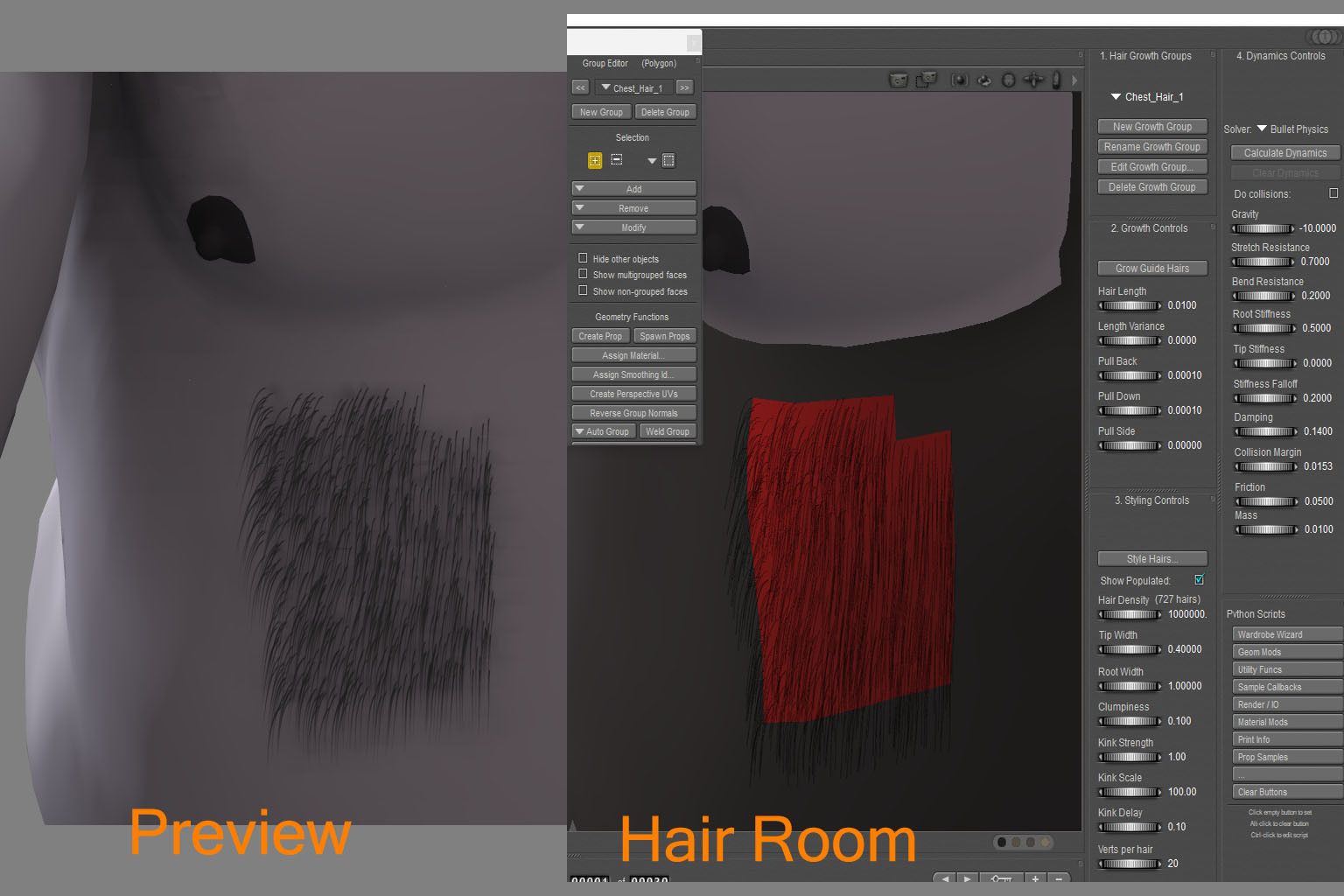Open the Auto Group dropdown
This screenshot has height=896, width=1344.
tap(604, 430)
